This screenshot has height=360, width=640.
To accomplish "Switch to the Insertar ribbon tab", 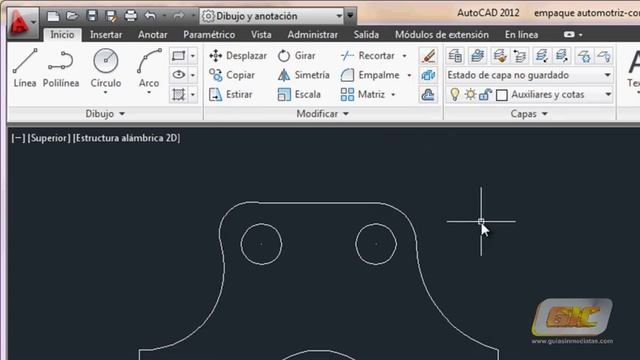I will 106,35.
